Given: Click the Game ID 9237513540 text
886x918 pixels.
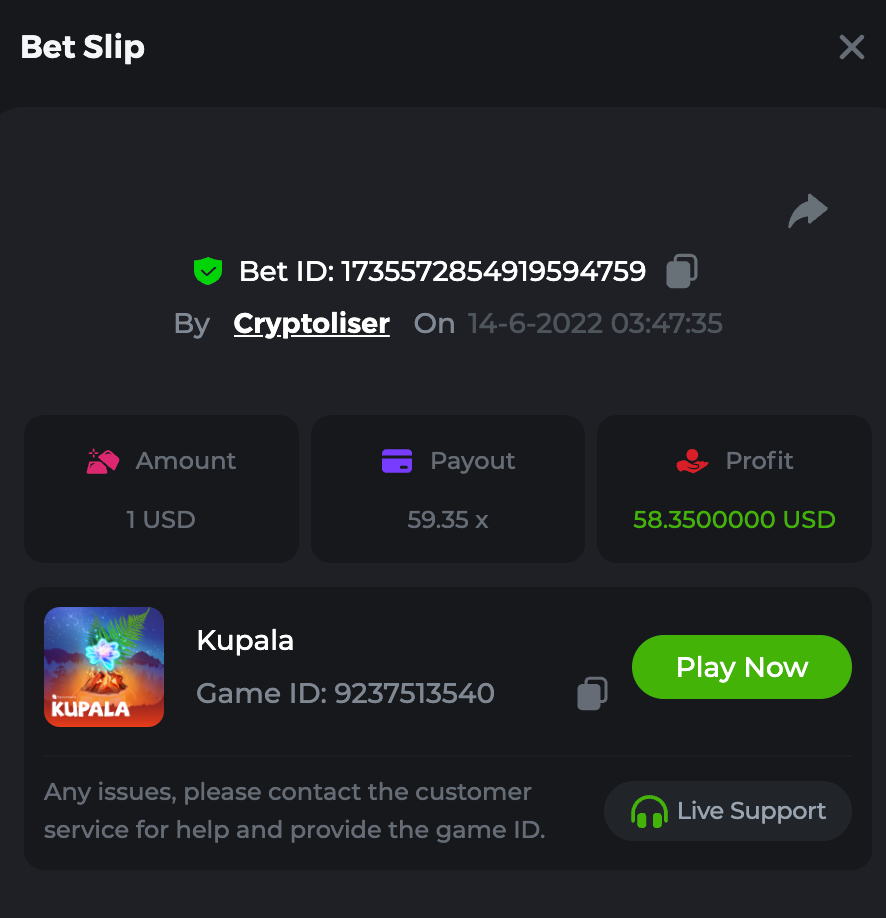Looking at the screenshot, I should click(345, 693).
